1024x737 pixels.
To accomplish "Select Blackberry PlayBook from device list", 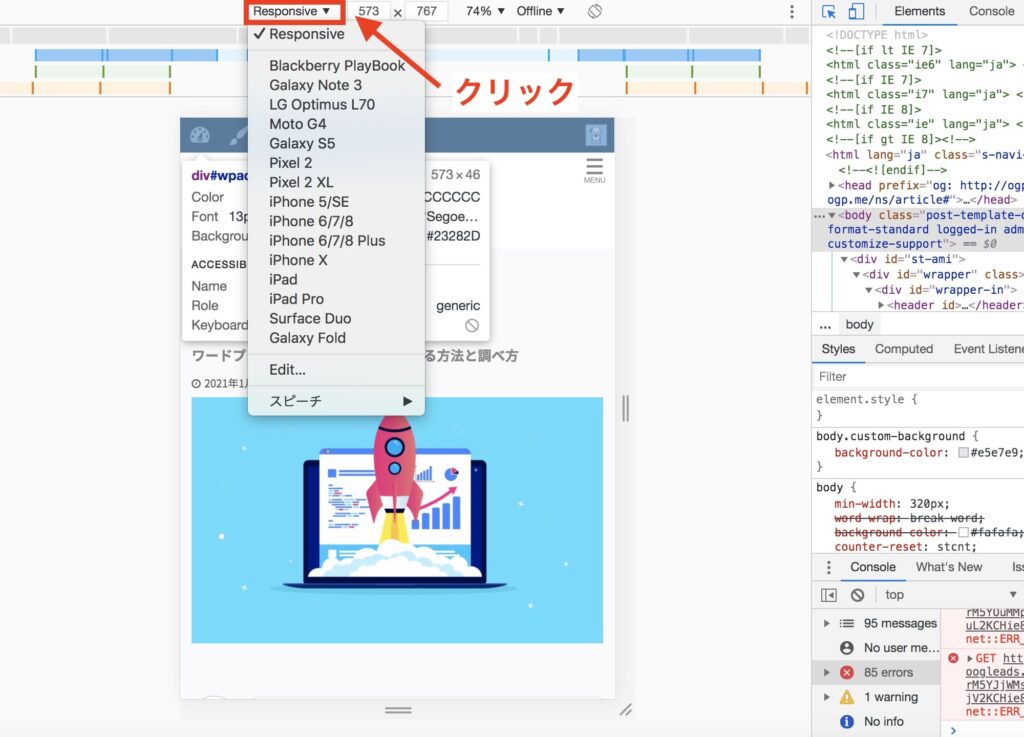I will point(336,65).
